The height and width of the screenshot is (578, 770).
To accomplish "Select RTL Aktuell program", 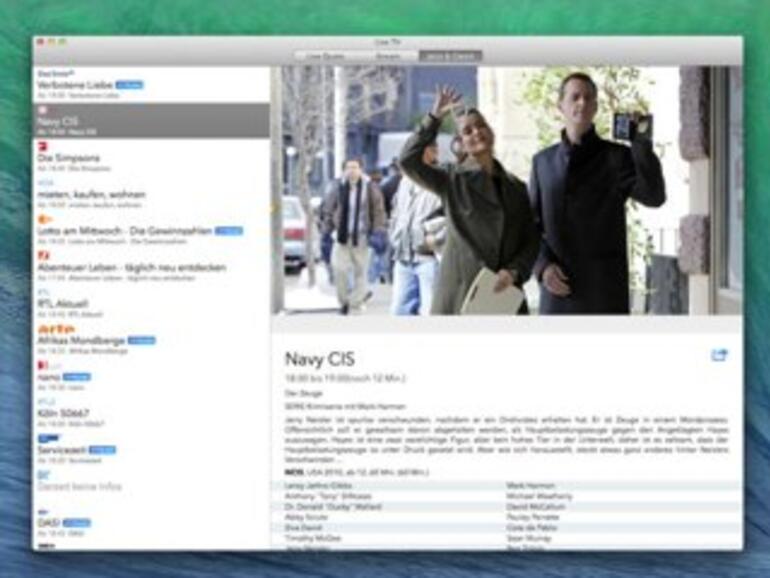I will pos(151,303).
